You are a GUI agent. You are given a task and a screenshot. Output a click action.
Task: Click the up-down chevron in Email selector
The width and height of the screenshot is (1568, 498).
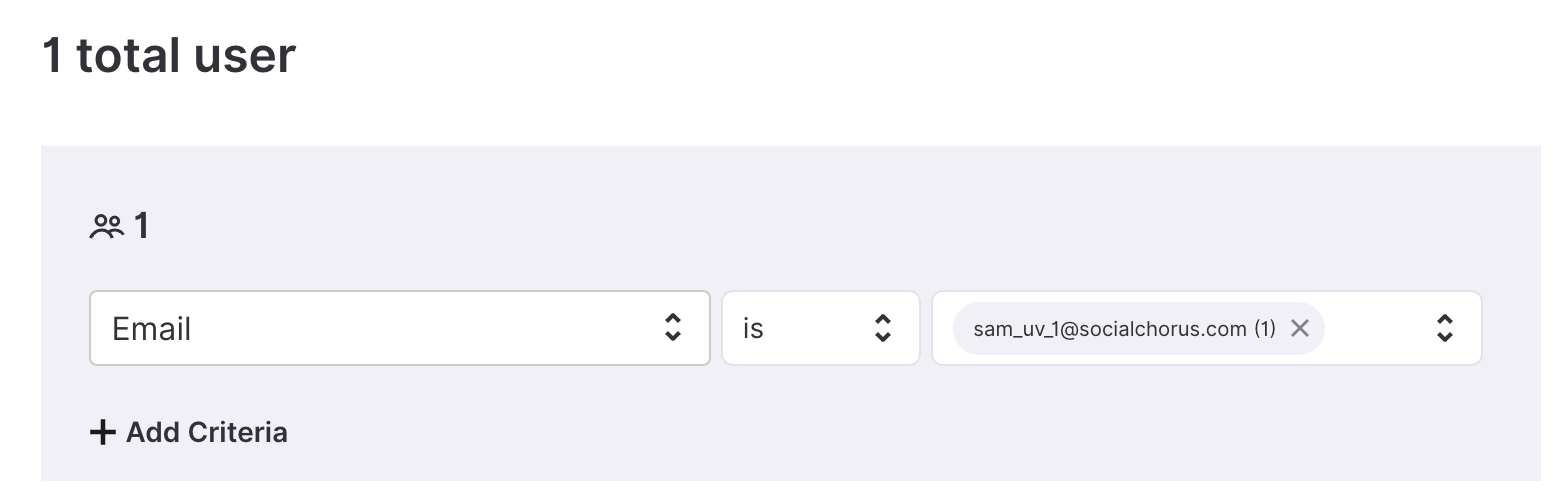click(x=673, y=328)
